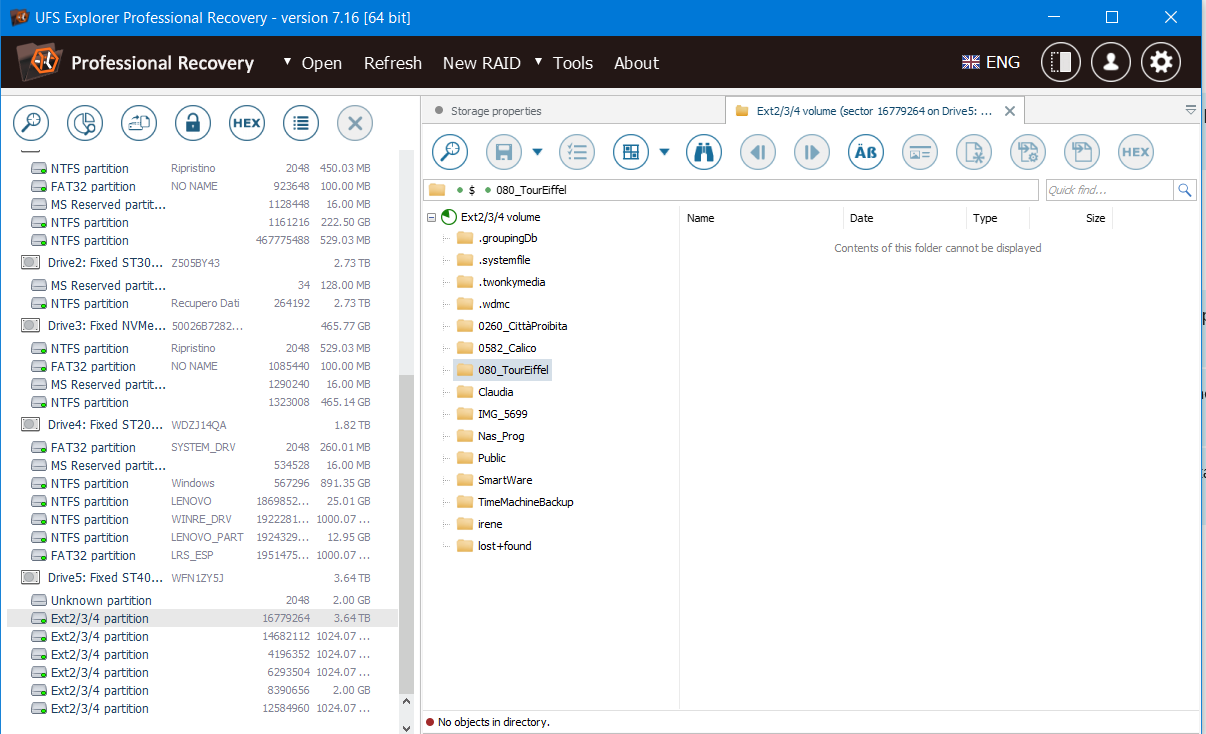
Task: Click the file with gear icon
Action: coord(1028,152)
